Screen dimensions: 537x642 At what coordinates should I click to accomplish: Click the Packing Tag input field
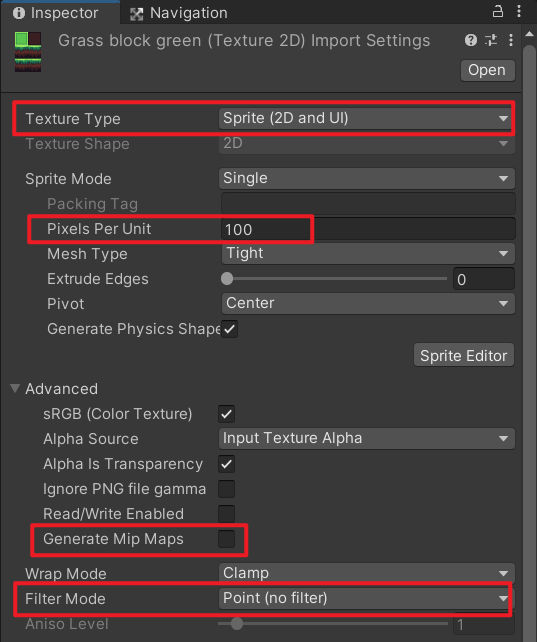point(368,203)
